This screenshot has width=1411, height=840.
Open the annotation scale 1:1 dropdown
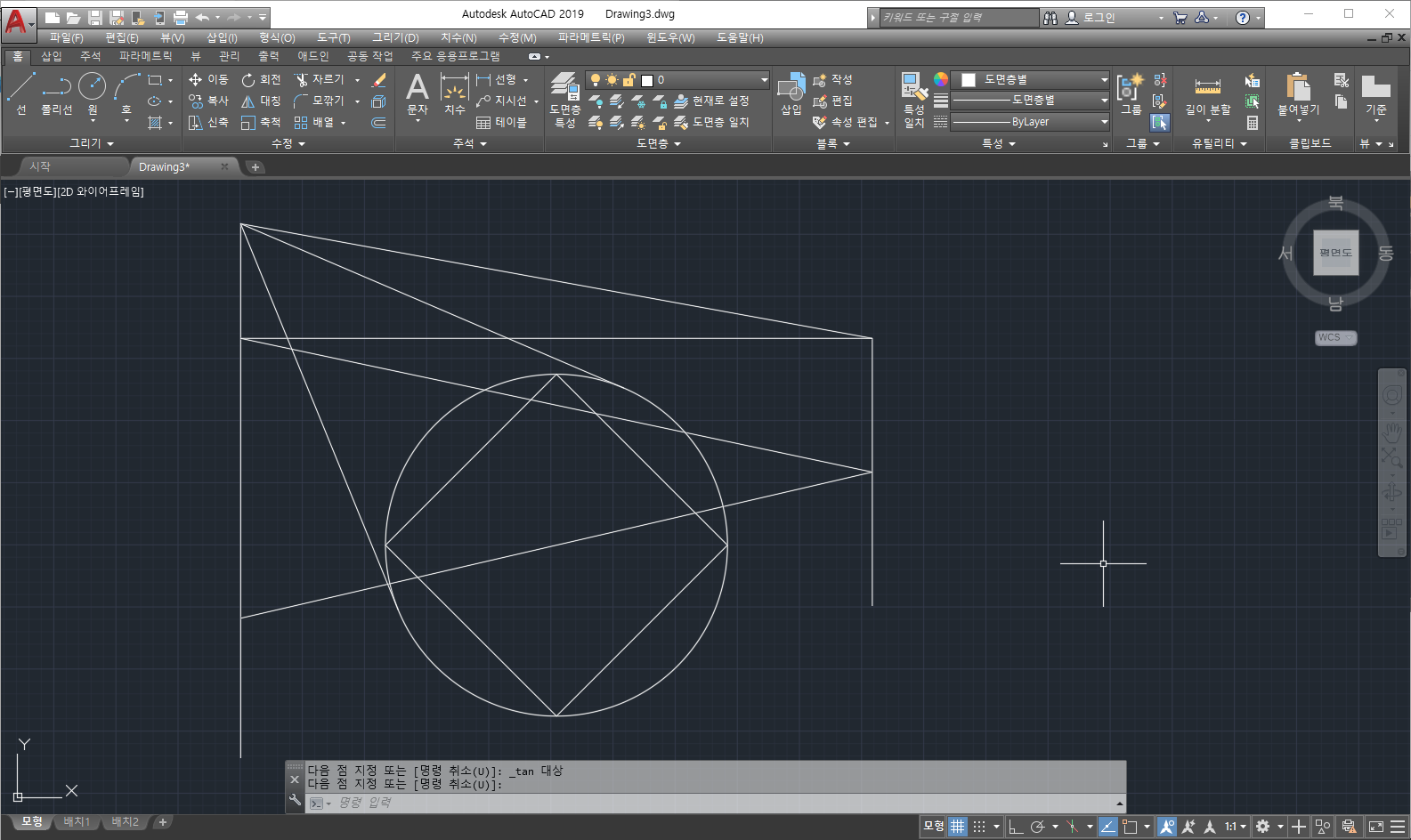[x=1236, y=827]
